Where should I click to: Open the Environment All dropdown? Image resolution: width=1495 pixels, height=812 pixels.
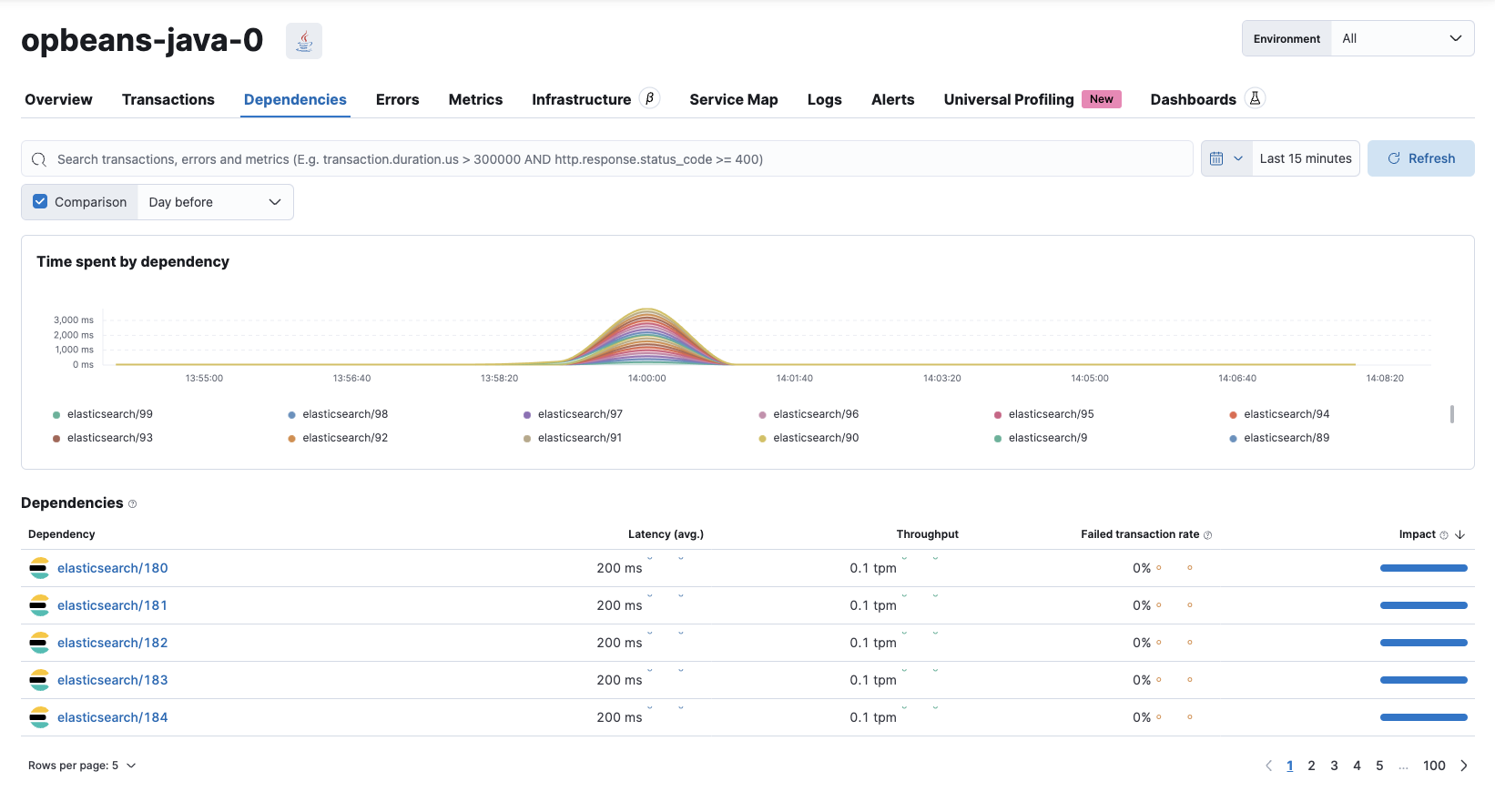click(x=1402, y=38)
